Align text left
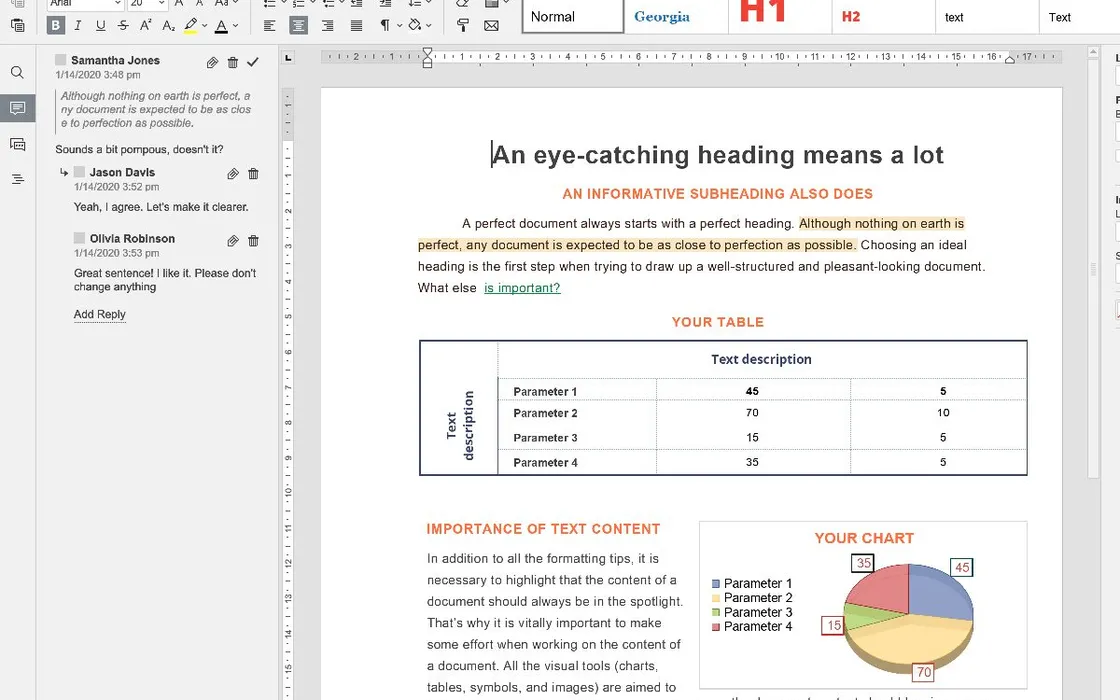 (x=269, y=26)
